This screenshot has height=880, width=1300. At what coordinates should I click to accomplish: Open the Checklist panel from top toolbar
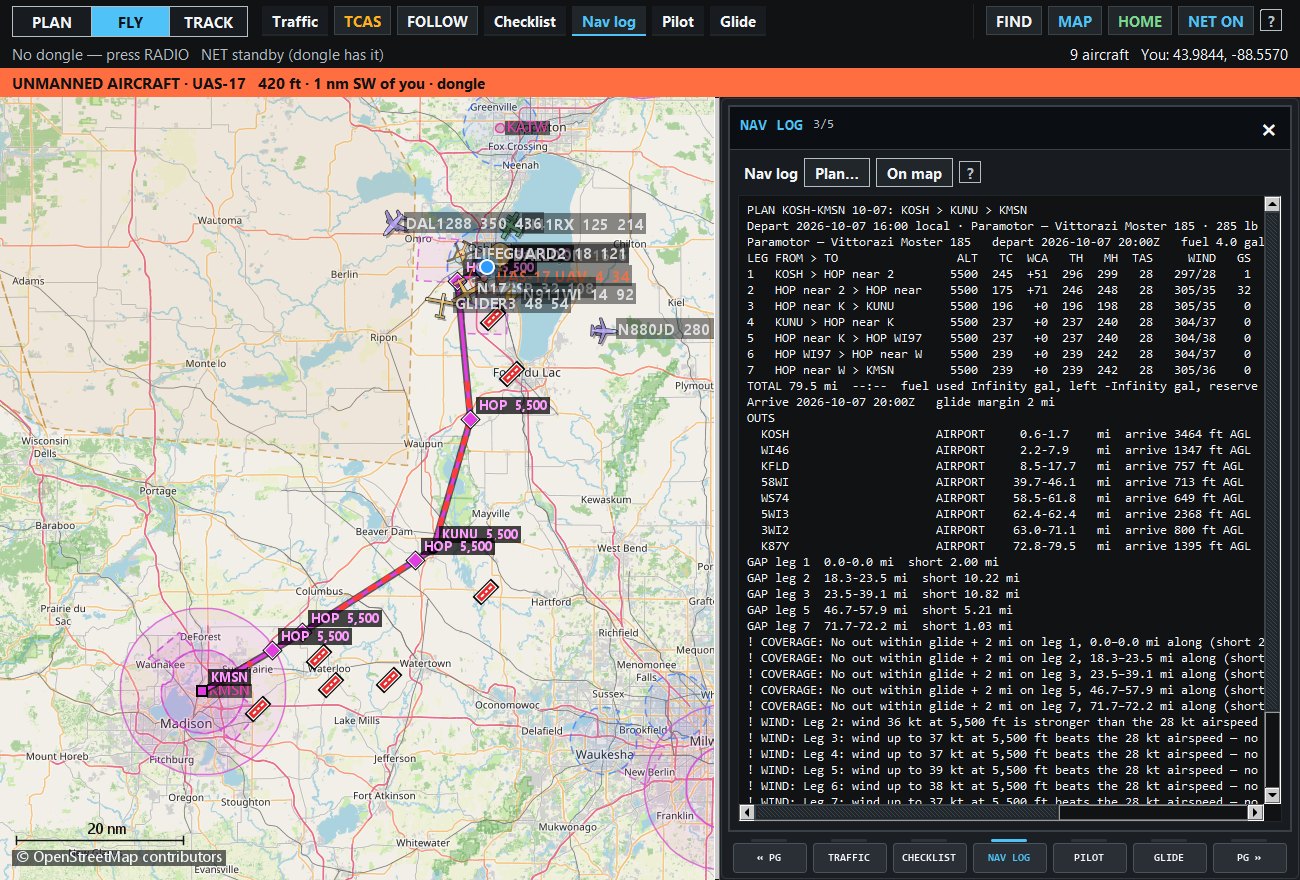[x=525, y=21]
